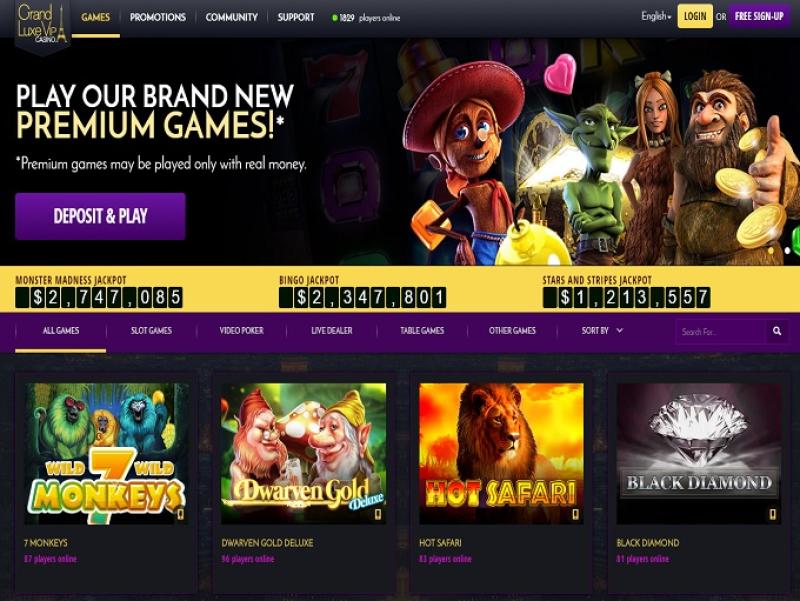Click the Login button
Viewport: 800px width, 601px height.
tap(695, 16)
